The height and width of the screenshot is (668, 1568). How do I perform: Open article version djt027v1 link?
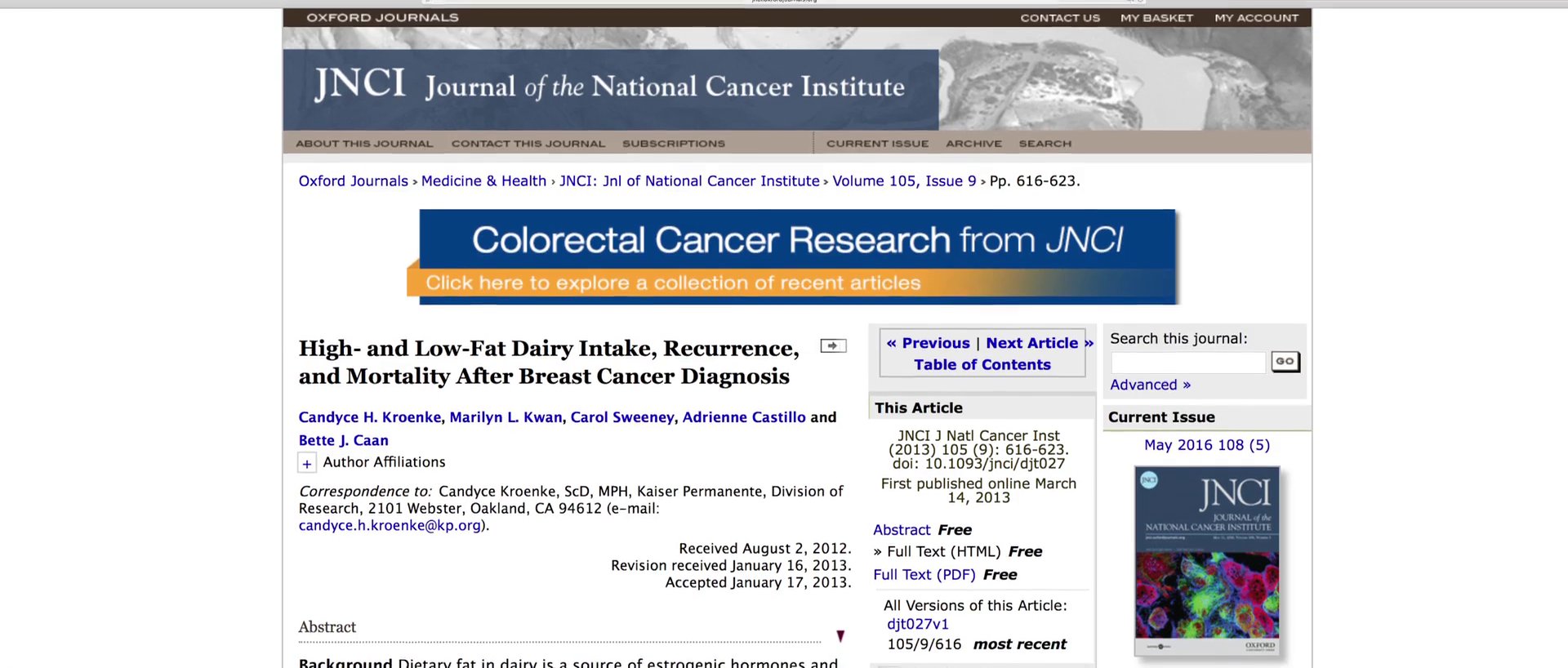pos(918,624)
